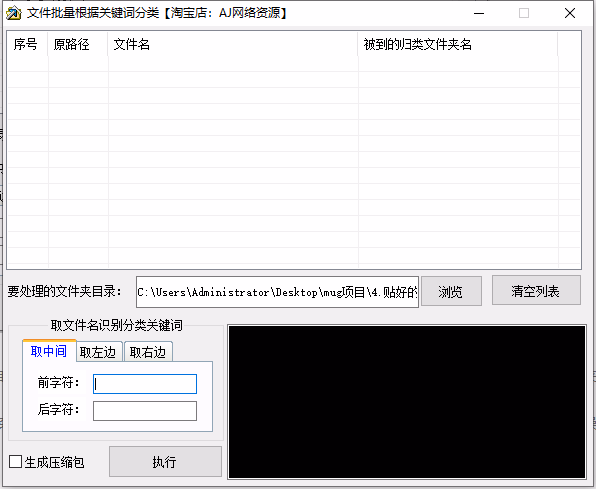Focus the 要处理的文件夹目录 path field
This screenshot has width=596, height=489.
click(x=277, y=292)
